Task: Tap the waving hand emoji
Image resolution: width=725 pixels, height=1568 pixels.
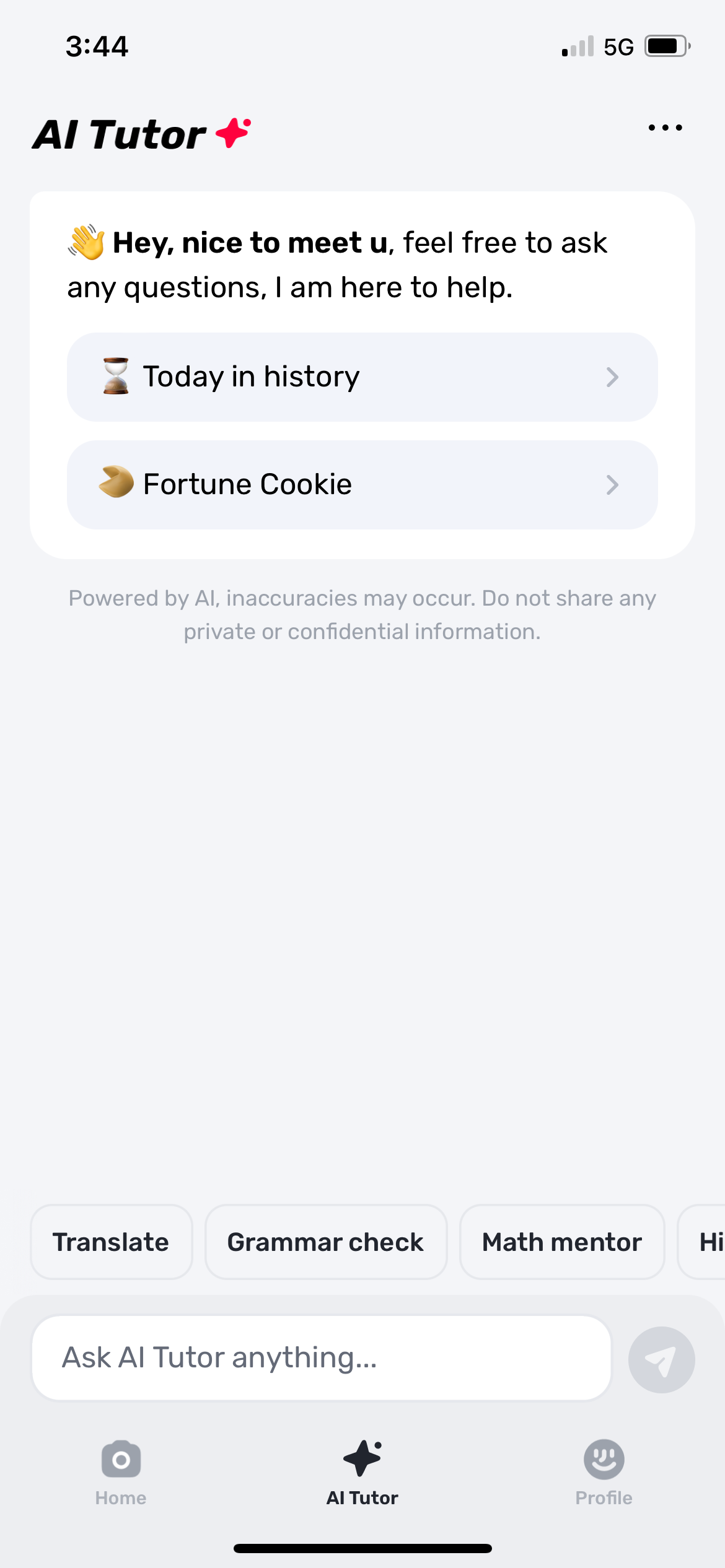Action: coord(86,242)
